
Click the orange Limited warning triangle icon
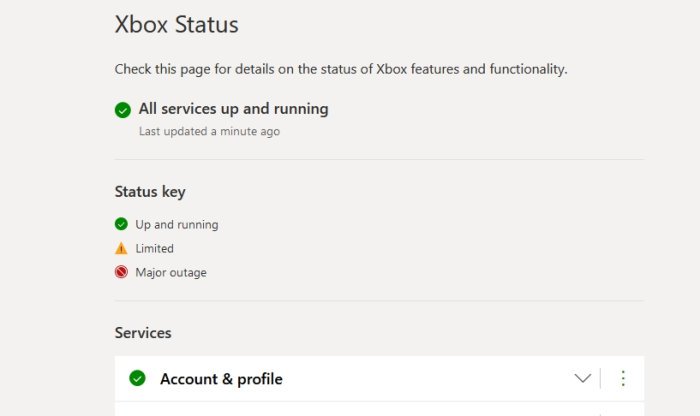(122, 248)
